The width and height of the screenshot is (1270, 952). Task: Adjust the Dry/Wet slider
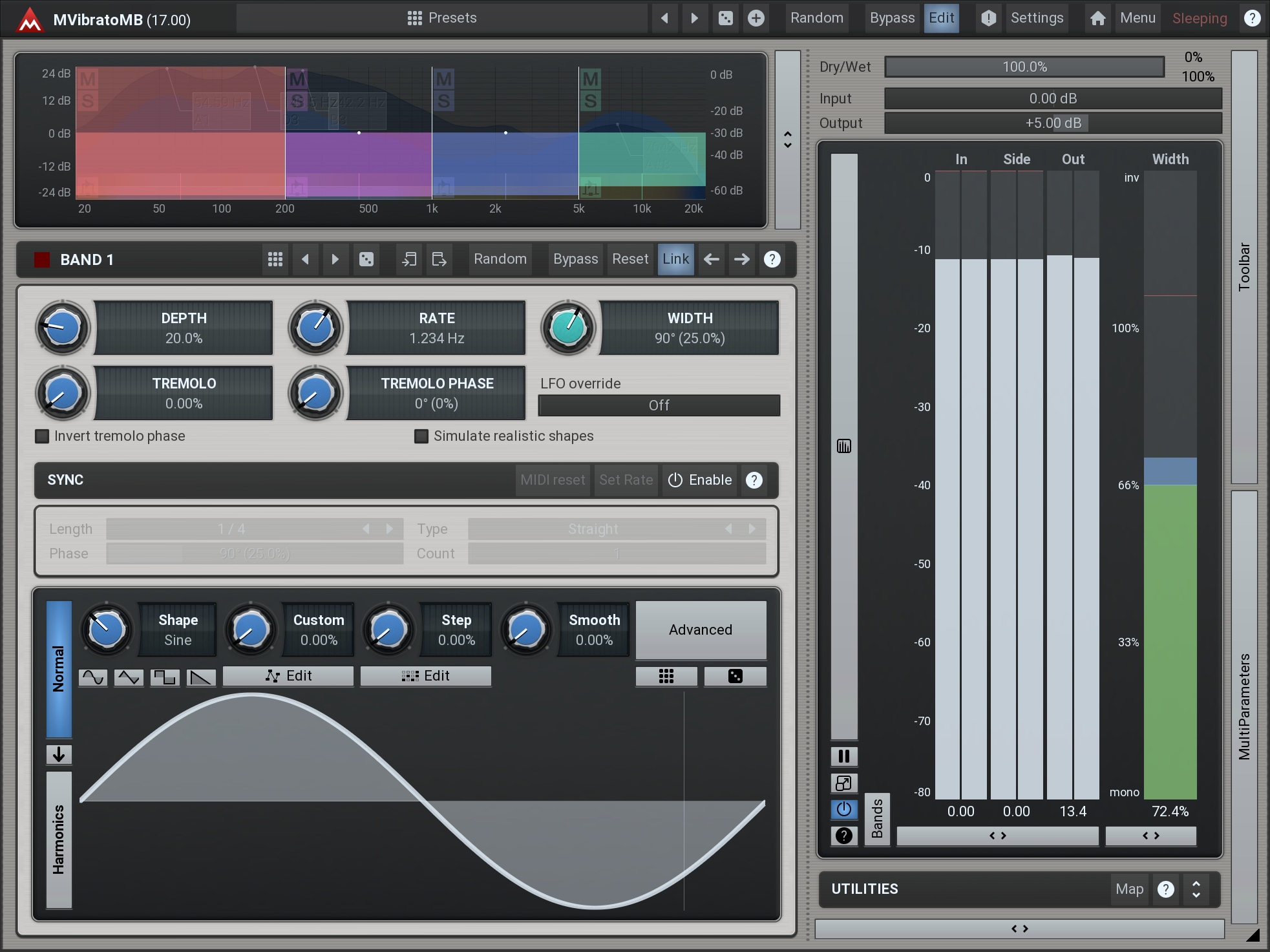click(x=1024, y=67)
